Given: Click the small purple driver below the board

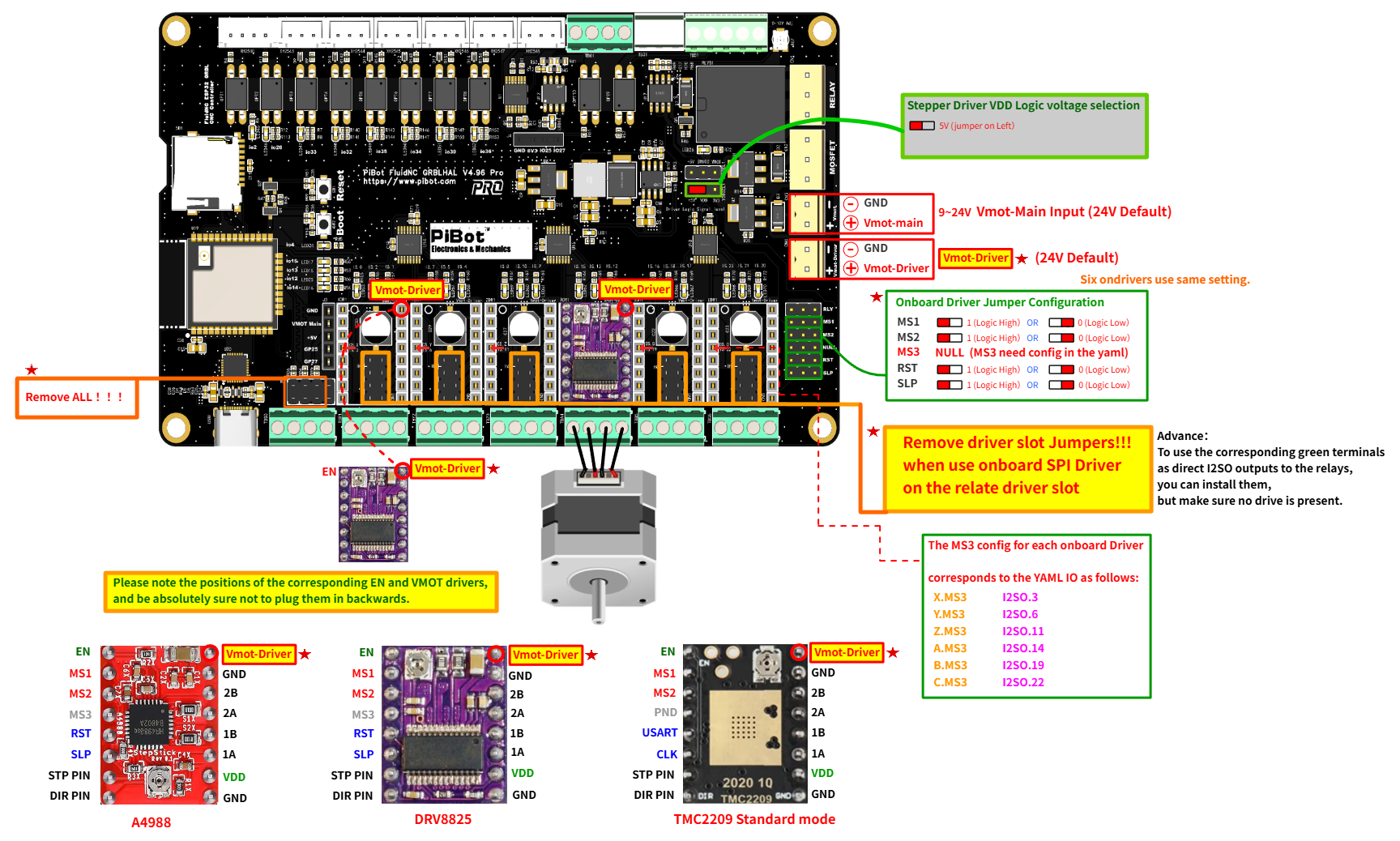Looking at the screenshot, I should tap(373, 514).
